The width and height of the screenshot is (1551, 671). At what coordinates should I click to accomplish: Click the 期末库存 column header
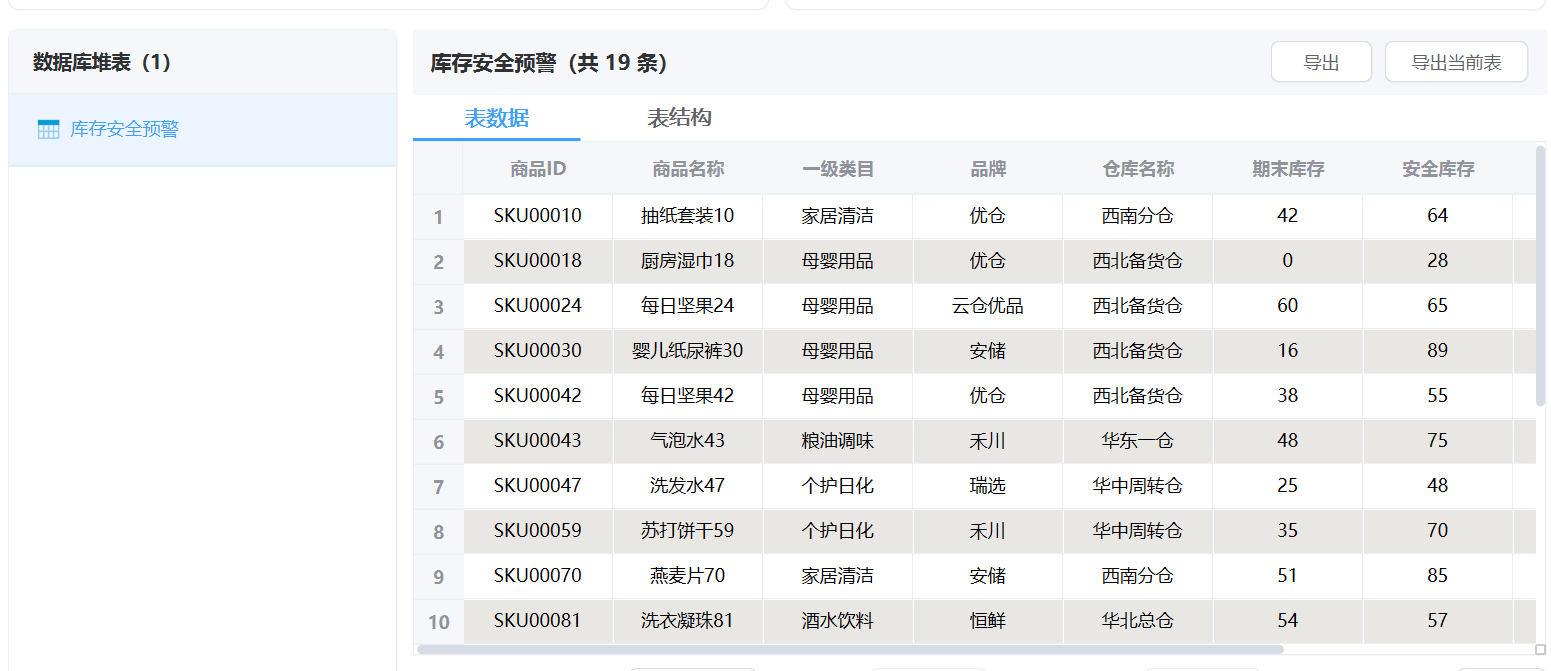[x=1288, y=169]
